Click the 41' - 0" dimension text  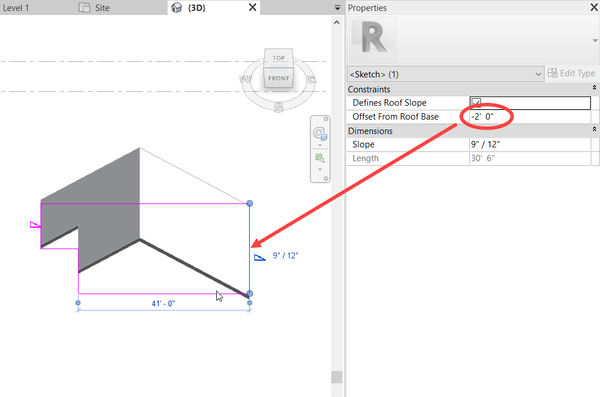pos(163,304)
